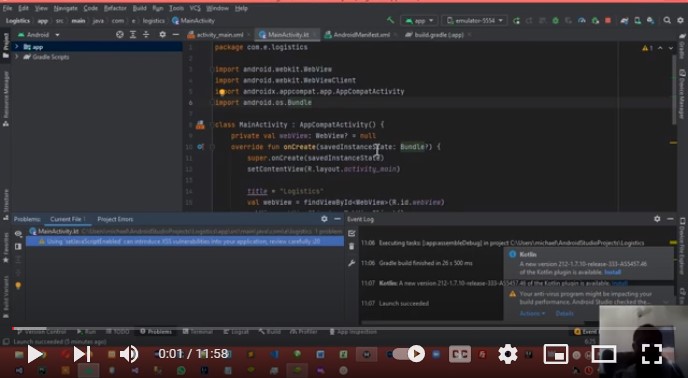Play the video with the play button
The image size is (688, 378).
coord(35,354)
